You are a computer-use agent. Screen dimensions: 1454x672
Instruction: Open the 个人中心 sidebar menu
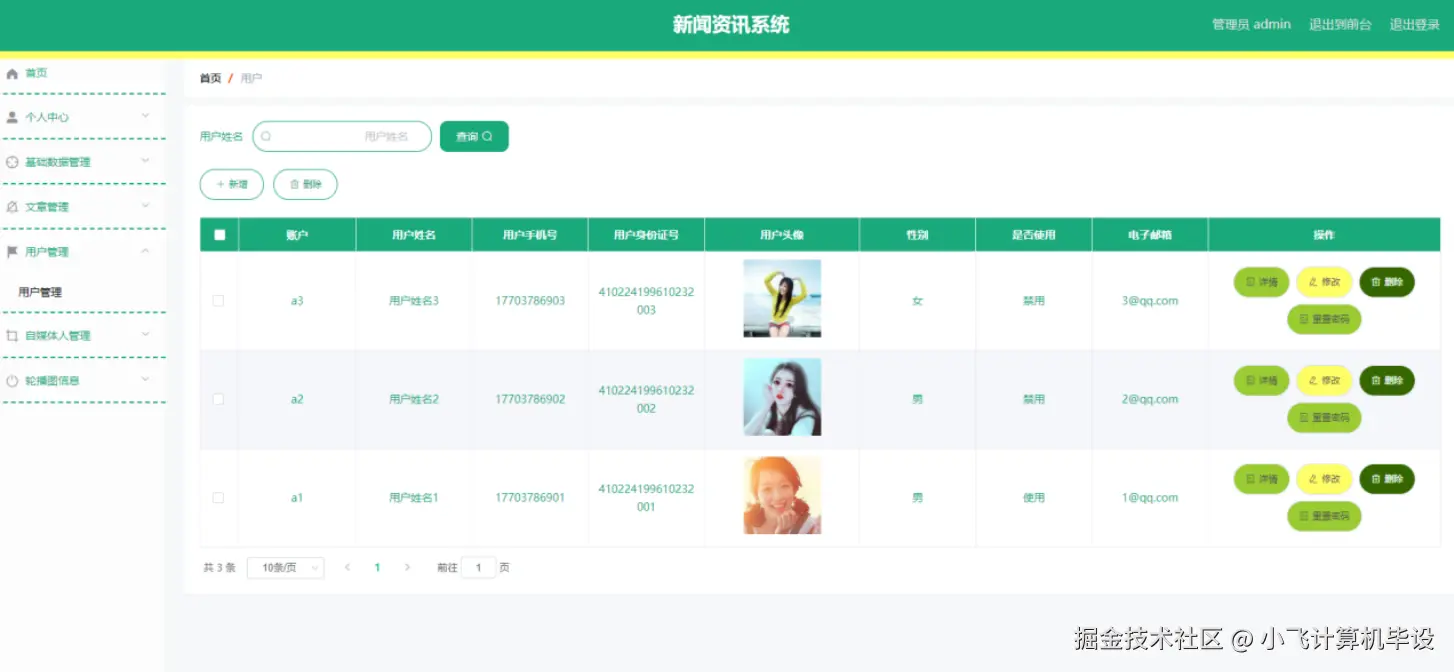click(x=82, y=117)
